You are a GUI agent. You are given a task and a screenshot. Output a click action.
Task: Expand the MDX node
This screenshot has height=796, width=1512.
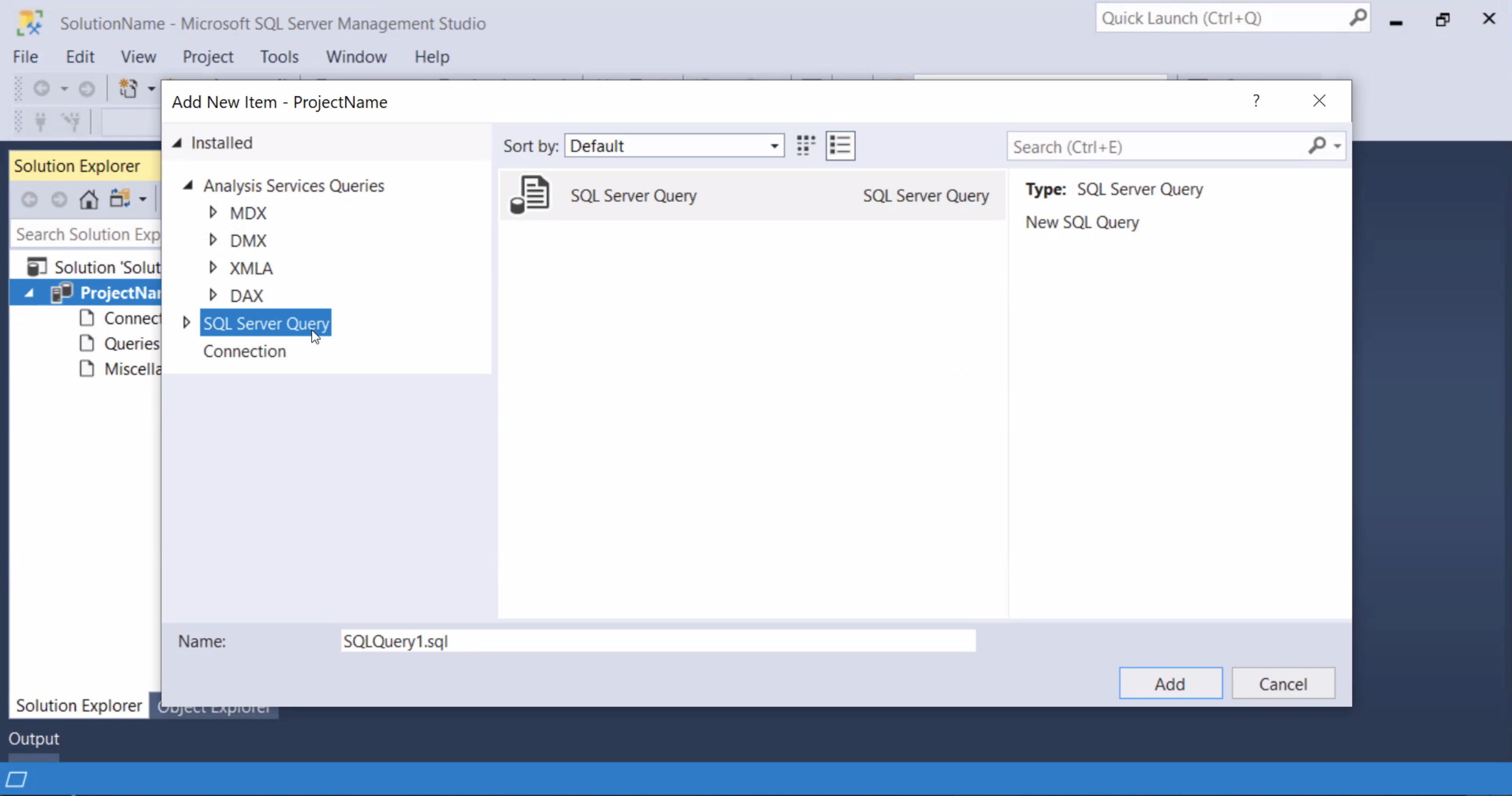click(x=213, y=212)
